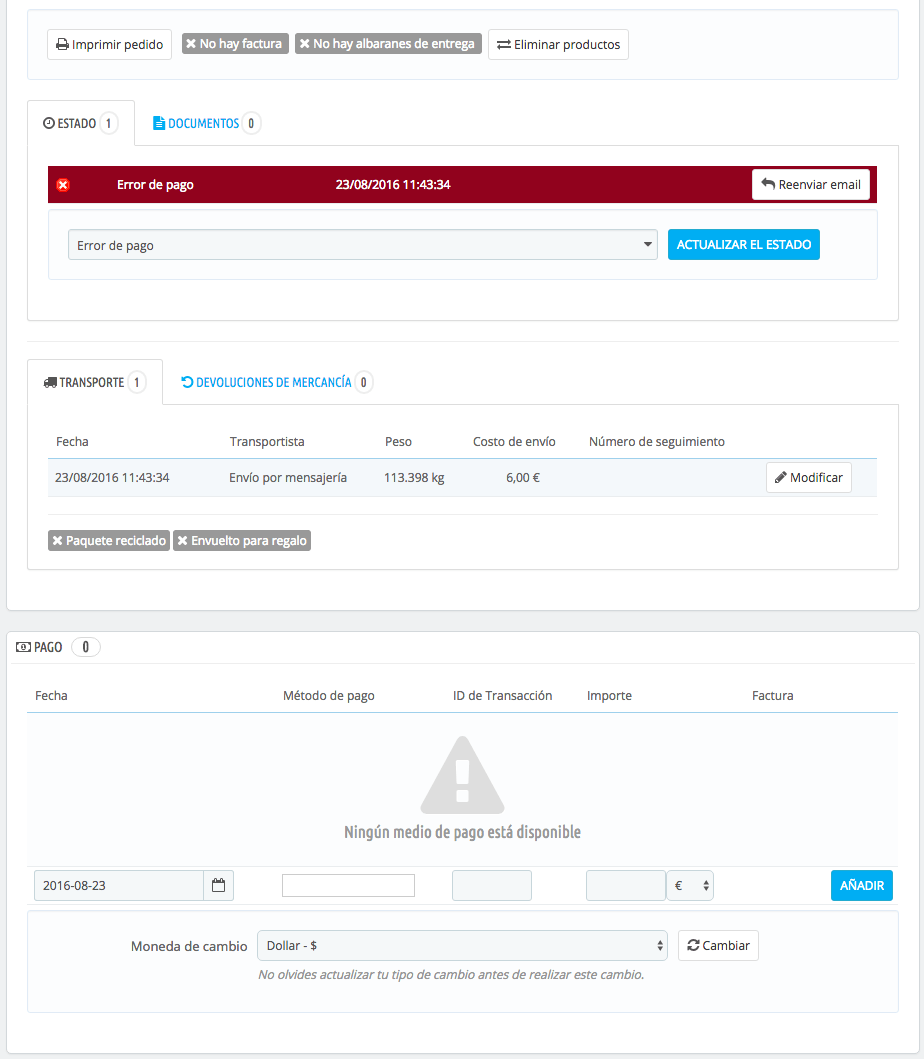Click the reply arrow icon in Reenviar email

click(x=768, y=184)
